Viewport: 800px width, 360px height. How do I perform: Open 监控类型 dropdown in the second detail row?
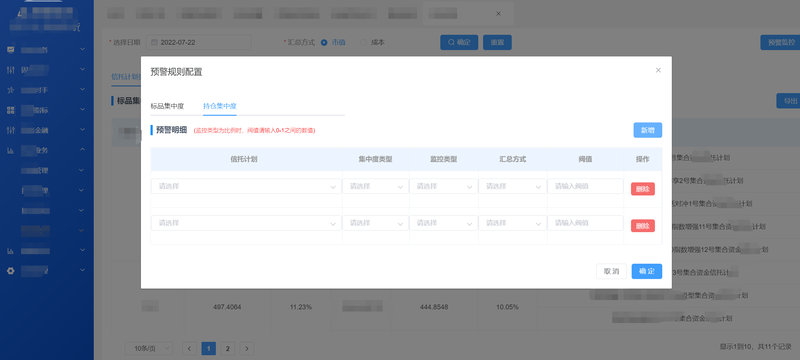tap(443, 223)
